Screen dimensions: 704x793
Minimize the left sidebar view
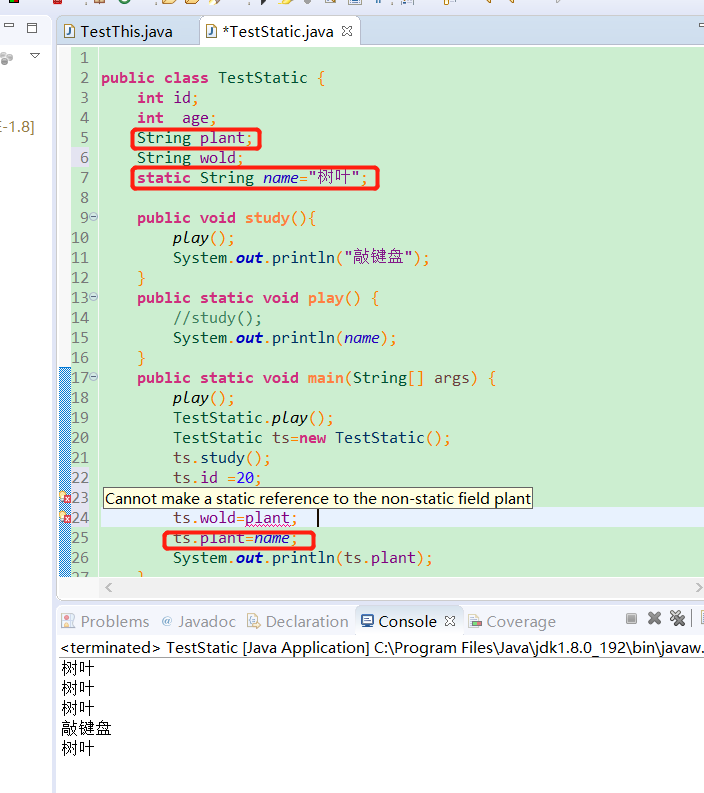(9, 25)
